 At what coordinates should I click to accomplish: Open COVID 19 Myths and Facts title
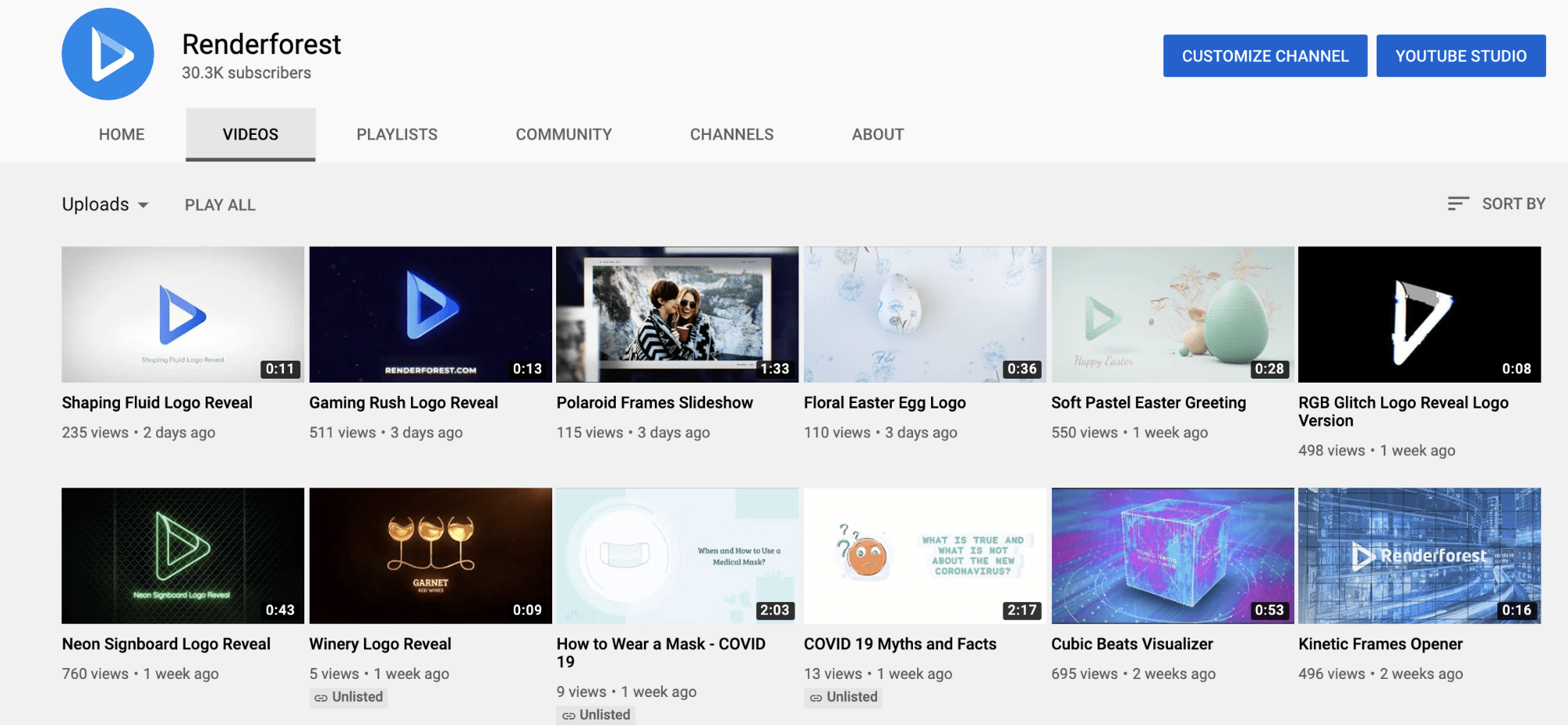[x=900, y=644]
